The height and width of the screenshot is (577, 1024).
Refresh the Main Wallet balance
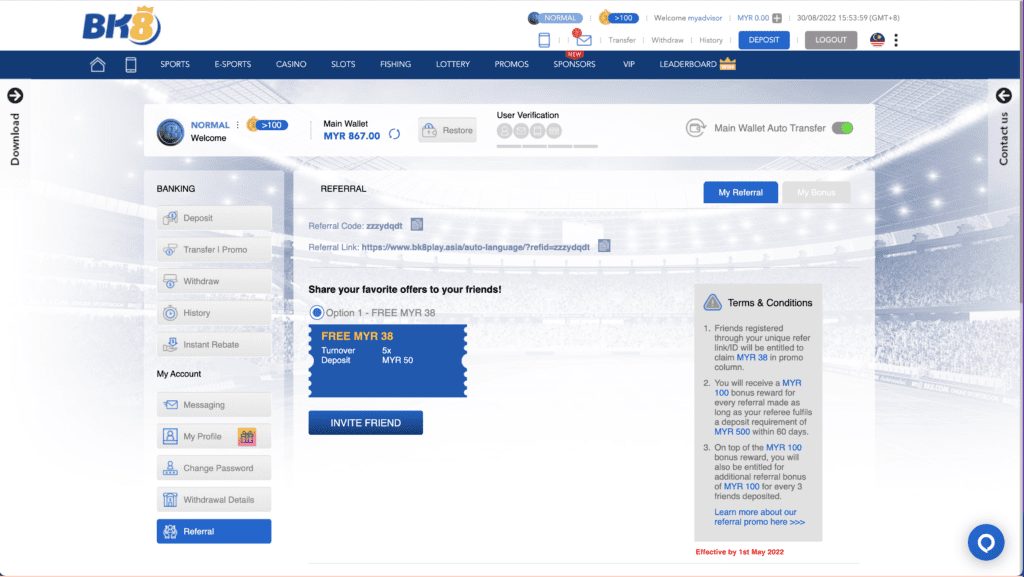394,134
